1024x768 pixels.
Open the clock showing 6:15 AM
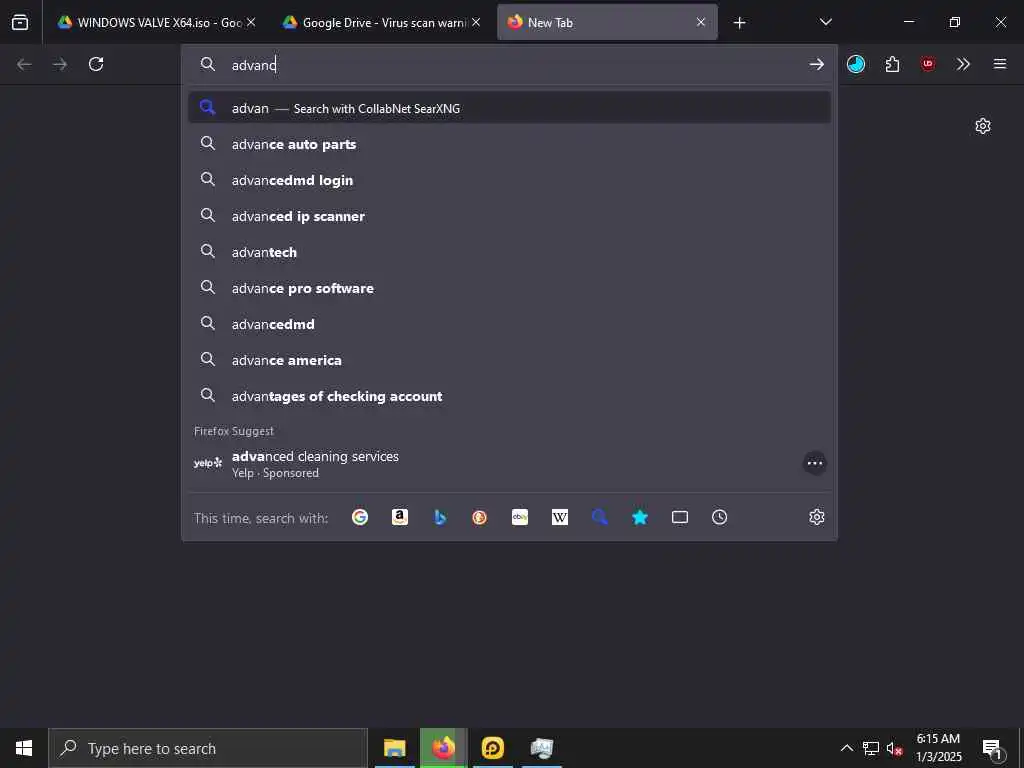[x=938, y=748]
